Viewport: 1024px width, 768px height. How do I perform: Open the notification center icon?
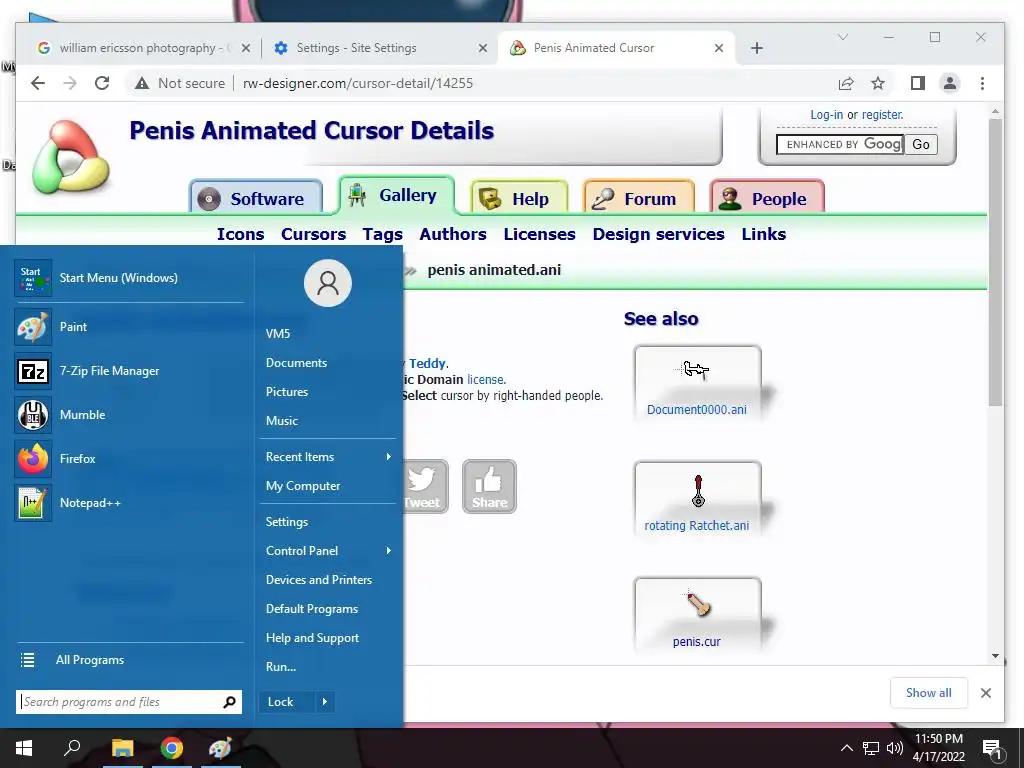[992, 749]
